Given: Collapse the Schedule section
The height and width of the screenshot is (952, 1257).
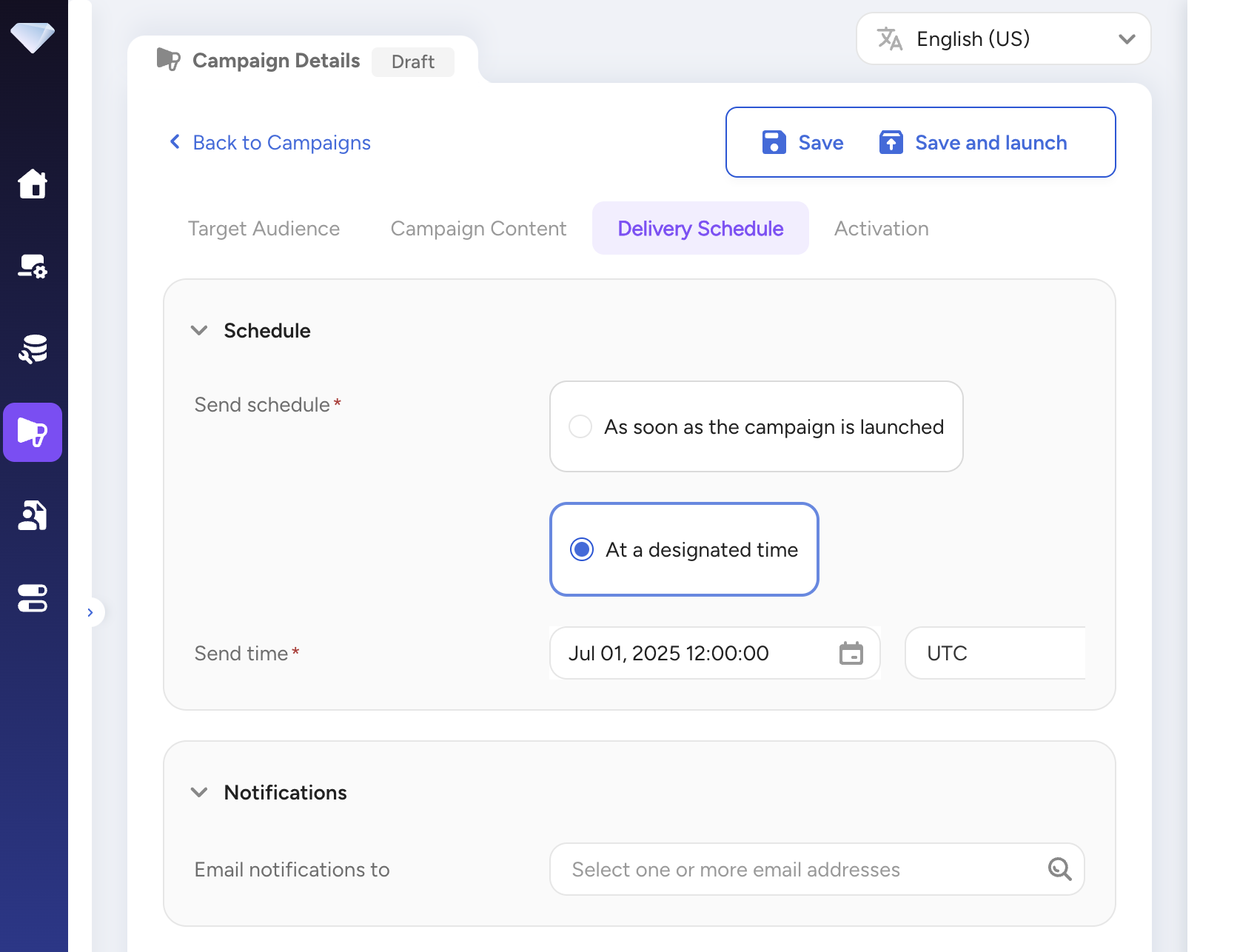Looking at the screenshot, I should click(199, 330).
